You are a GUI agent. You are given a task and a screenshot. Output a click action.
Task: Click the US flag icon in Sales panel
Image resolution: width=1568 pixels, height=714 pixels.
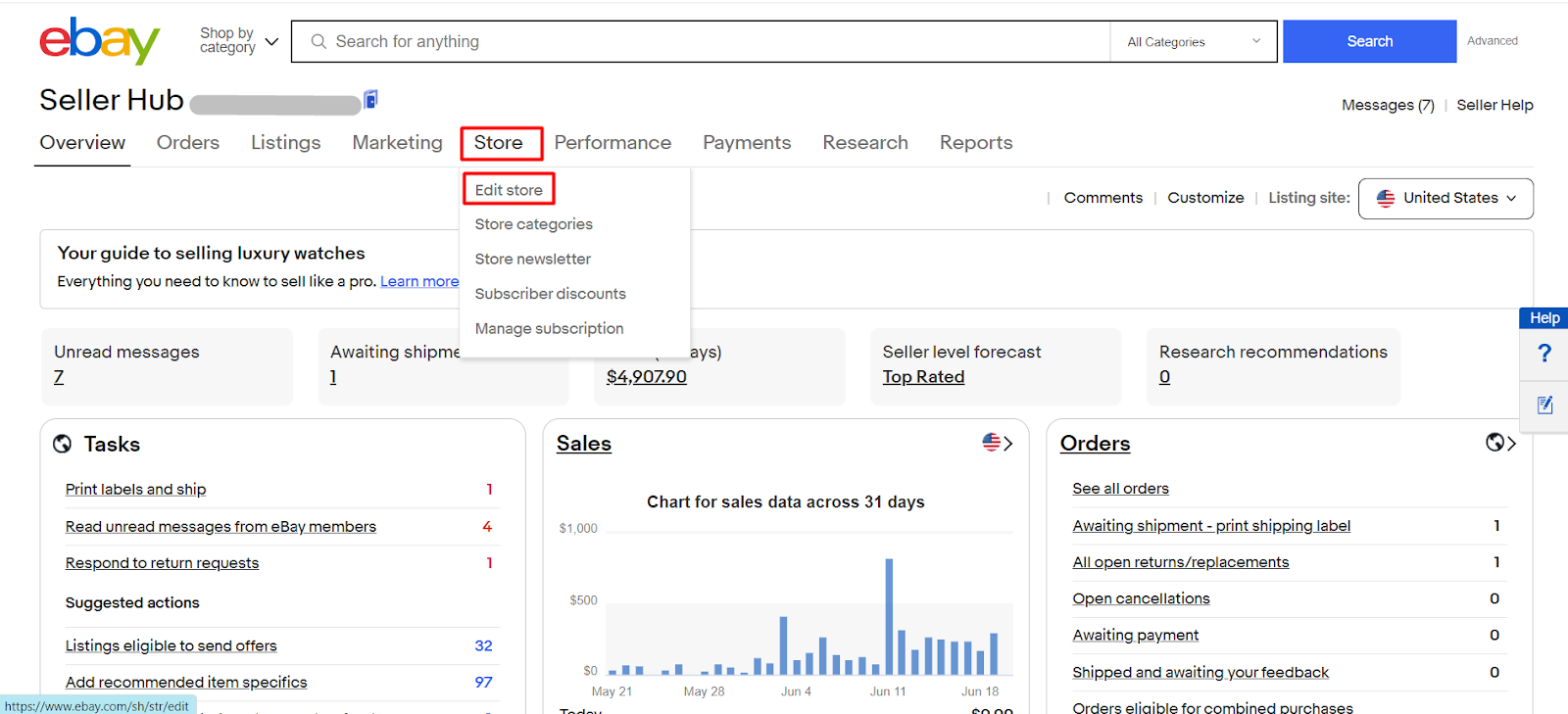992,443
